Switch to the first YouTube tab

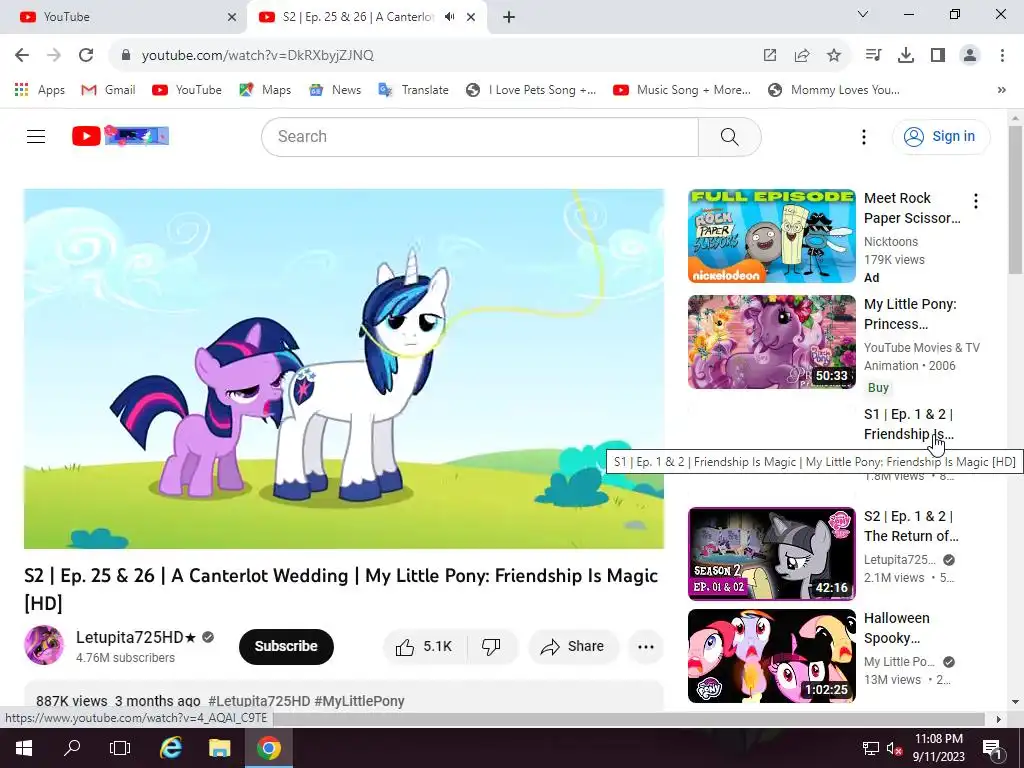(124, 17)
